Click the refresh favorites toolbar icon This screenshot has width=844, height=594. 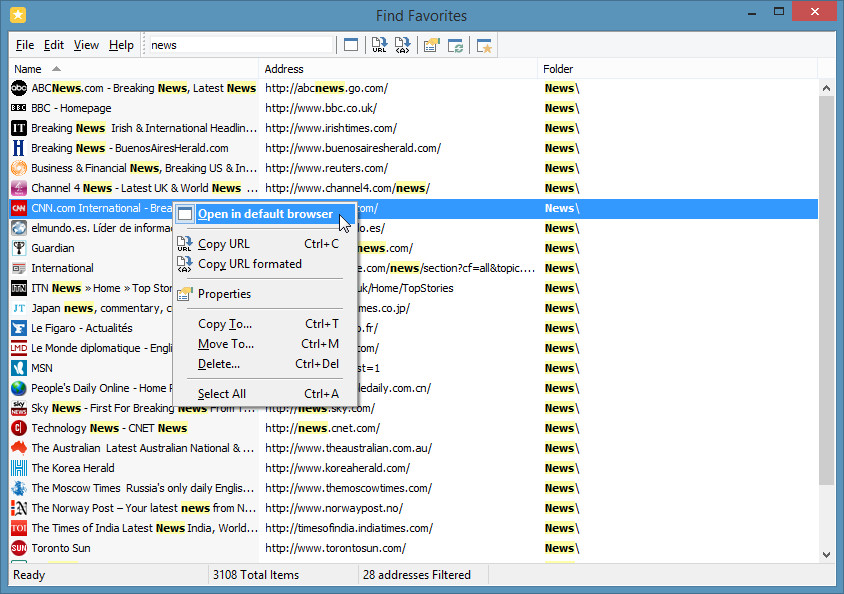pyautogui.click(x=455, y=45)
